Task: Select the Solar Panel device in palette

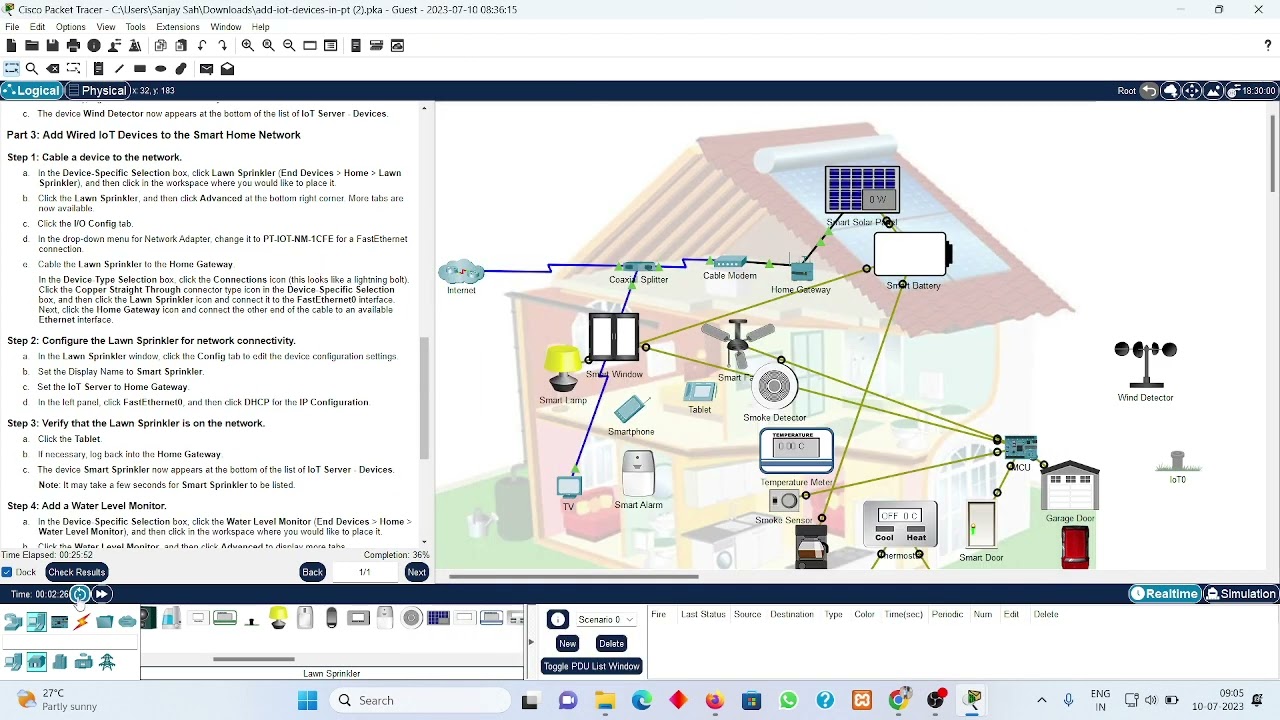Action: [438, 619]
